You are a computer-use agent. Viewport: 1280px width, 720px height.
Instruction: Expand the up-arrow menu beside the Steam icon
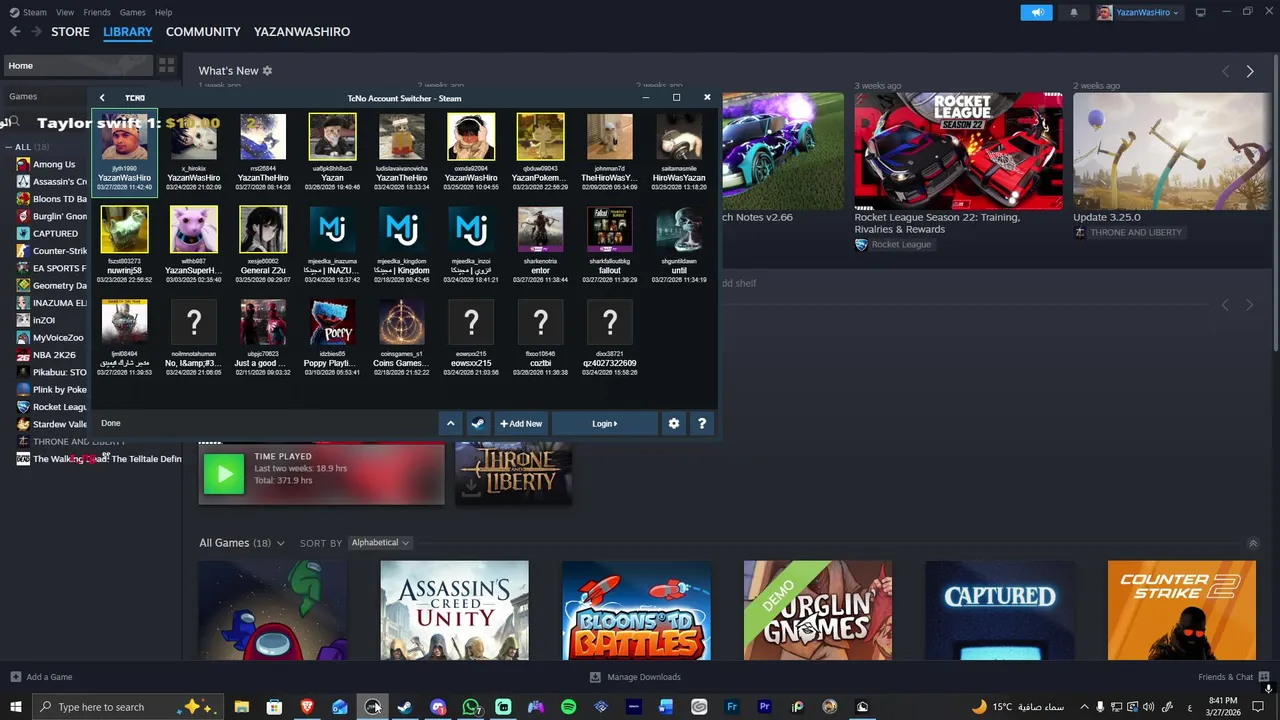pyautogui.click(x=450, y=423)
